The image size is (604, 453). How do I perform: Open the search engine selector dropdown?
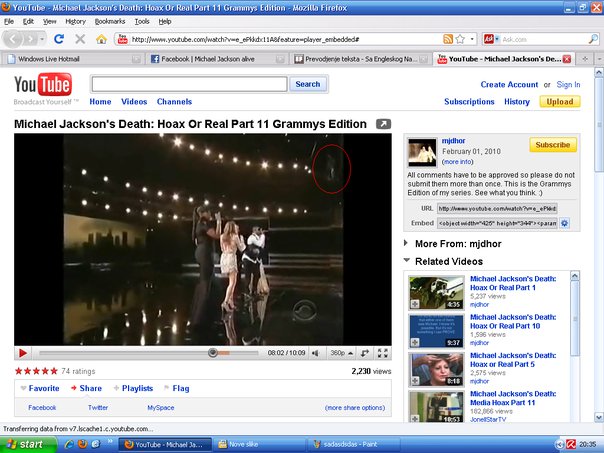pos(491,39)
